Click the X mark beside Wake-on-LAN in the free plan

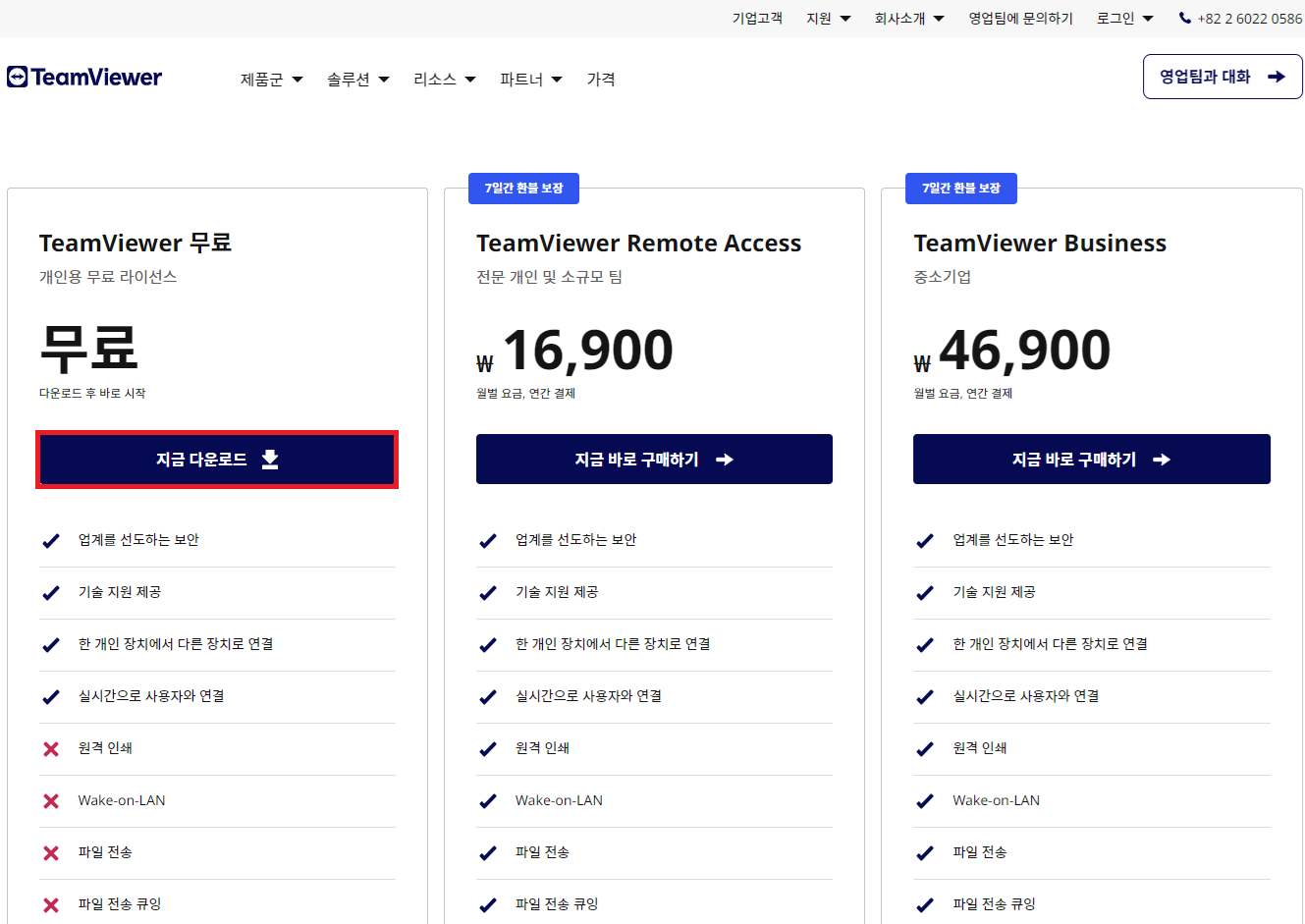click(x=51, y=801)
